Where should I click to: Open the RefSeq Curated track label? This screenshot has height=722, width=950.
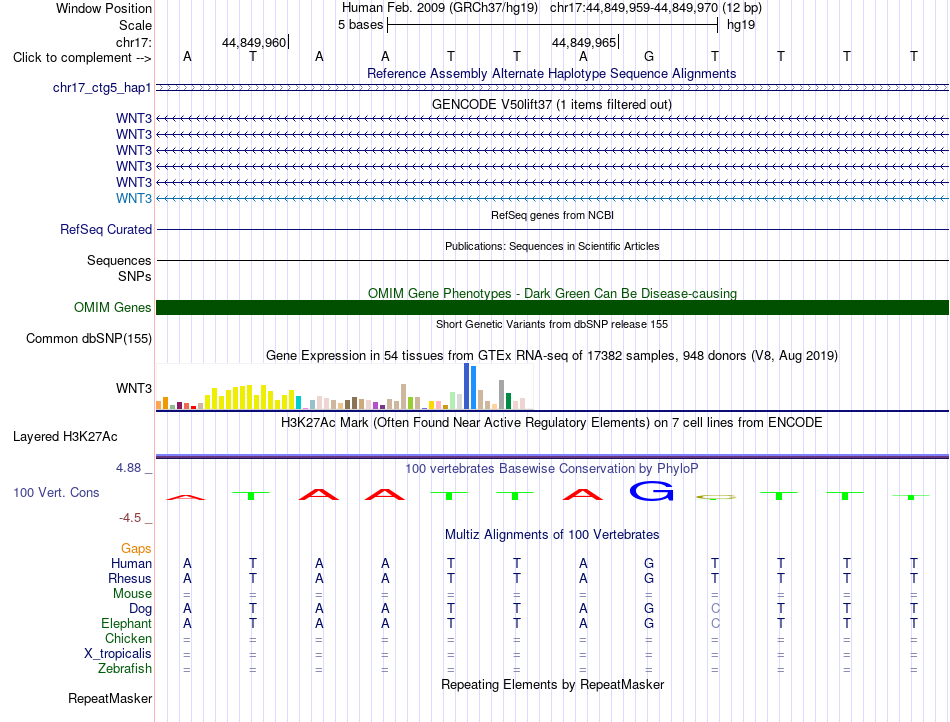[x=106, y=230]
